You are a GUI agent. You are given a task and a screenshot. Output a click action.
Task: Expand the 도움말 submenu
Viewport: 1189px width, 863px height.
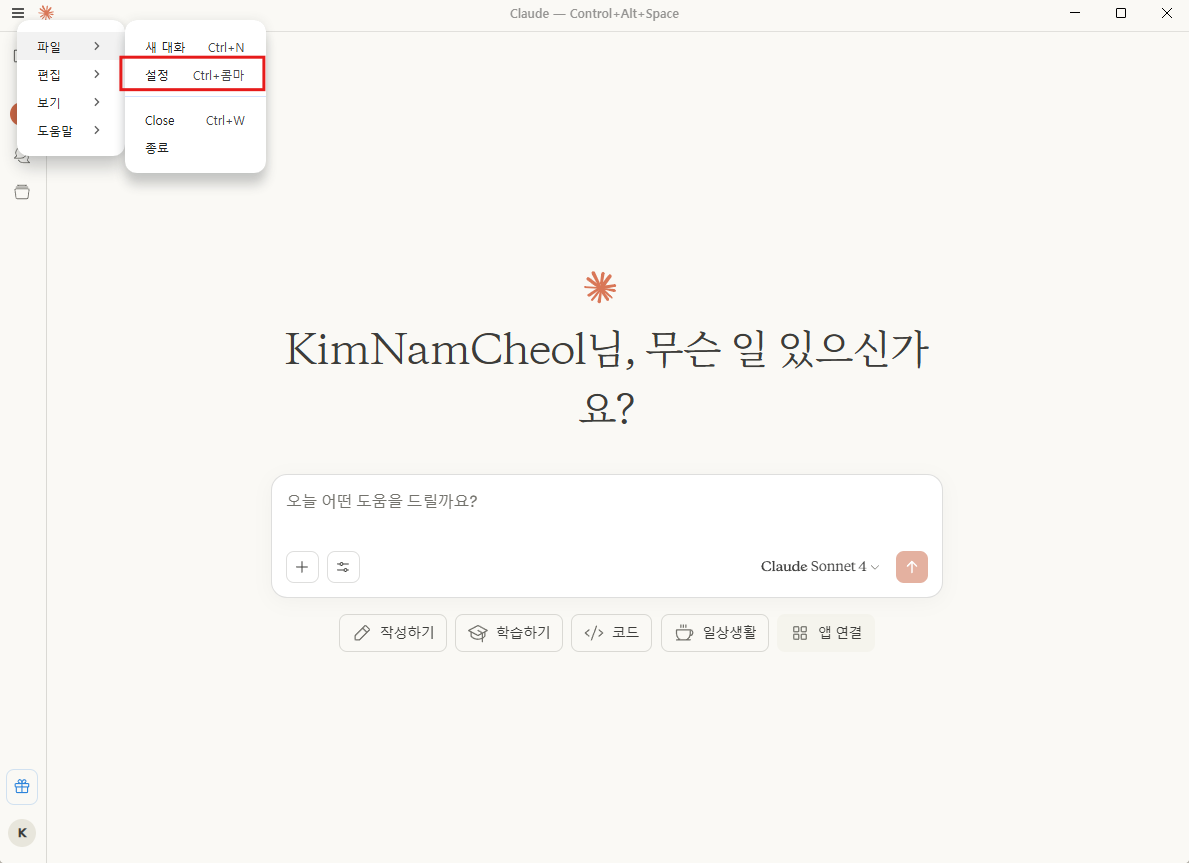[x=69, y=130]
